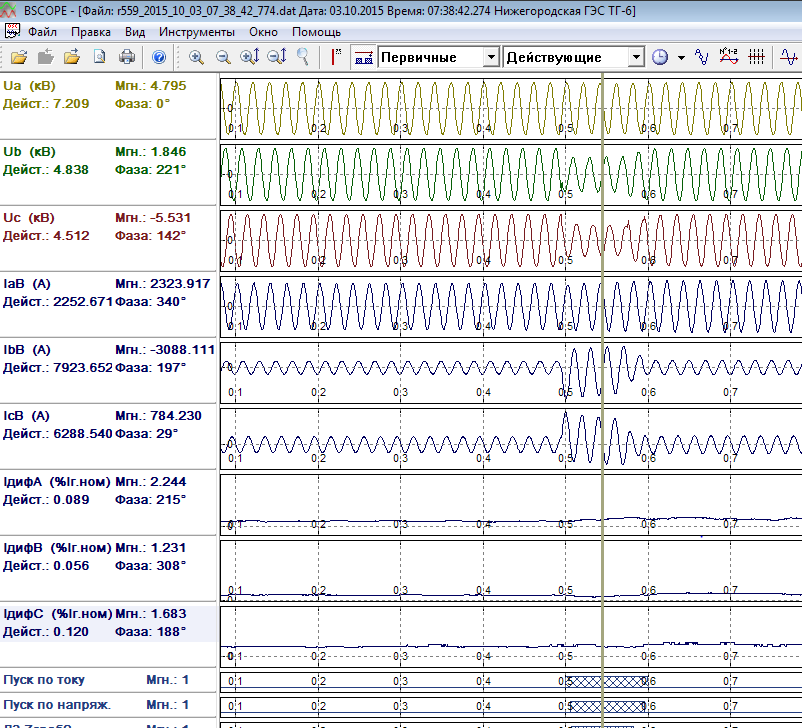Click the print icon in toolbar
The image size is (802, 728).
pos(126,57)
